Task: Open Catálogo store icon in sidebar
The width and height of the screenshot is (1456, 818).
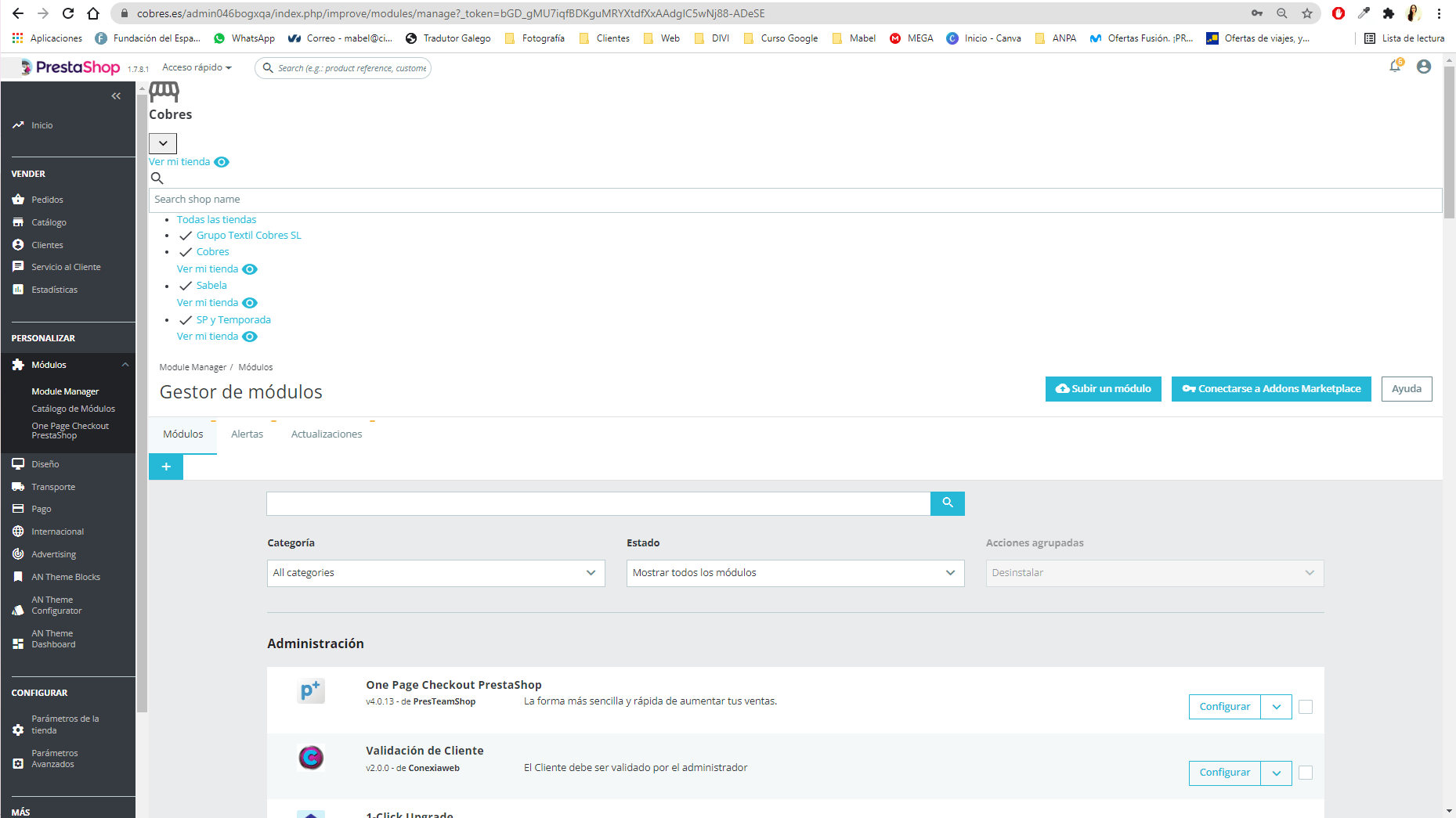Action: click(x=18, y=222)
